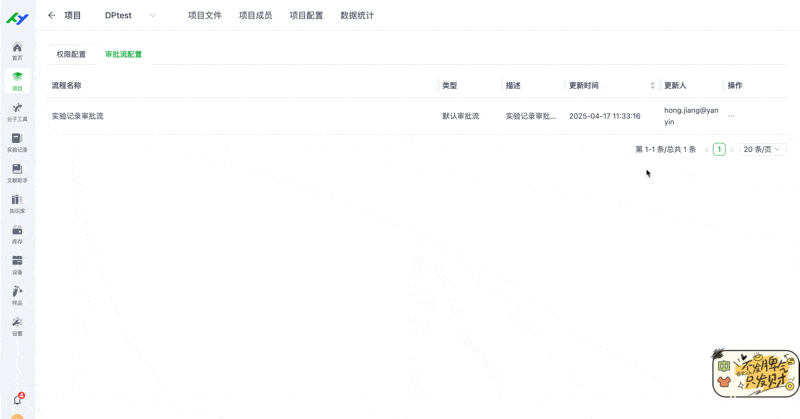The image size is (800, 419).
Task: Go to page 1 in pagination
Action: [x=719, y=150]
